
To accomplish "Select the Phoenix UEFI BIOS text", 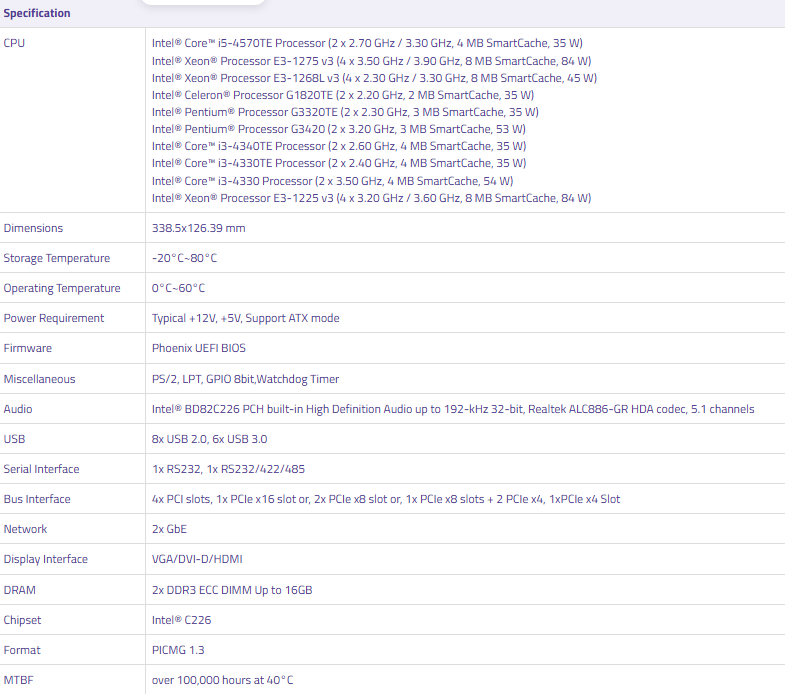I will (x=198, y=348).
